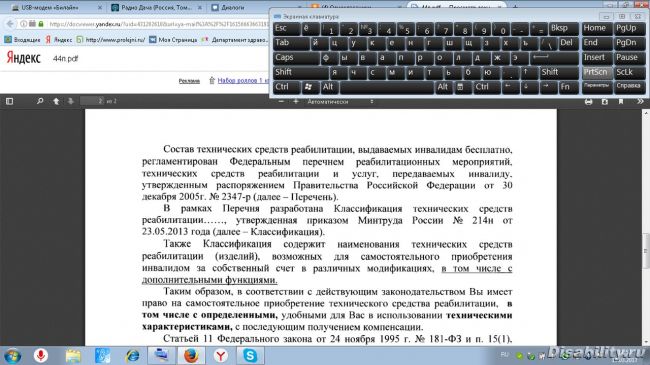Click the up arrow key on keyboard
The height and width of the screenshot is (365, 650).
[x=529, y=73]
